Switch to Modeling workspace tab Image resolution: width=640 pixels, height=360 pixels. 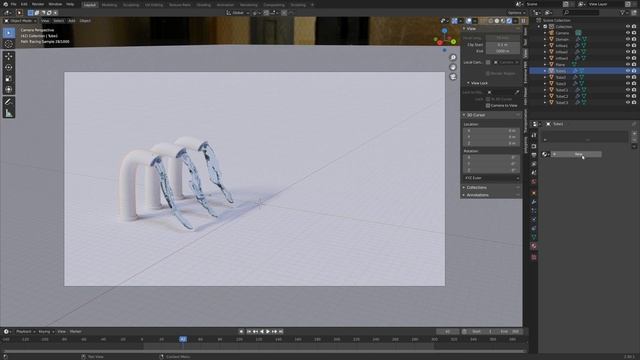tap(109, 5)
